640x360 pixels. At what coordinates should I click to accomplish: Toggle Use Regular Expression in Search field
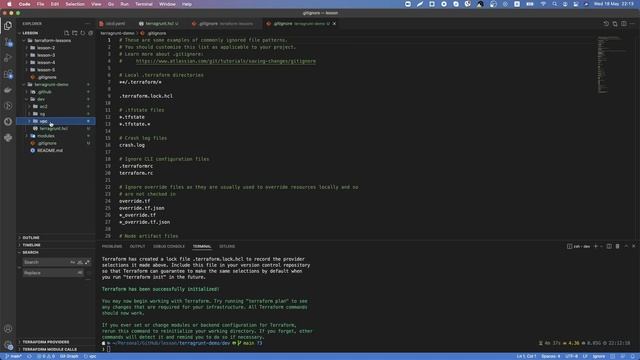(87, 262)
